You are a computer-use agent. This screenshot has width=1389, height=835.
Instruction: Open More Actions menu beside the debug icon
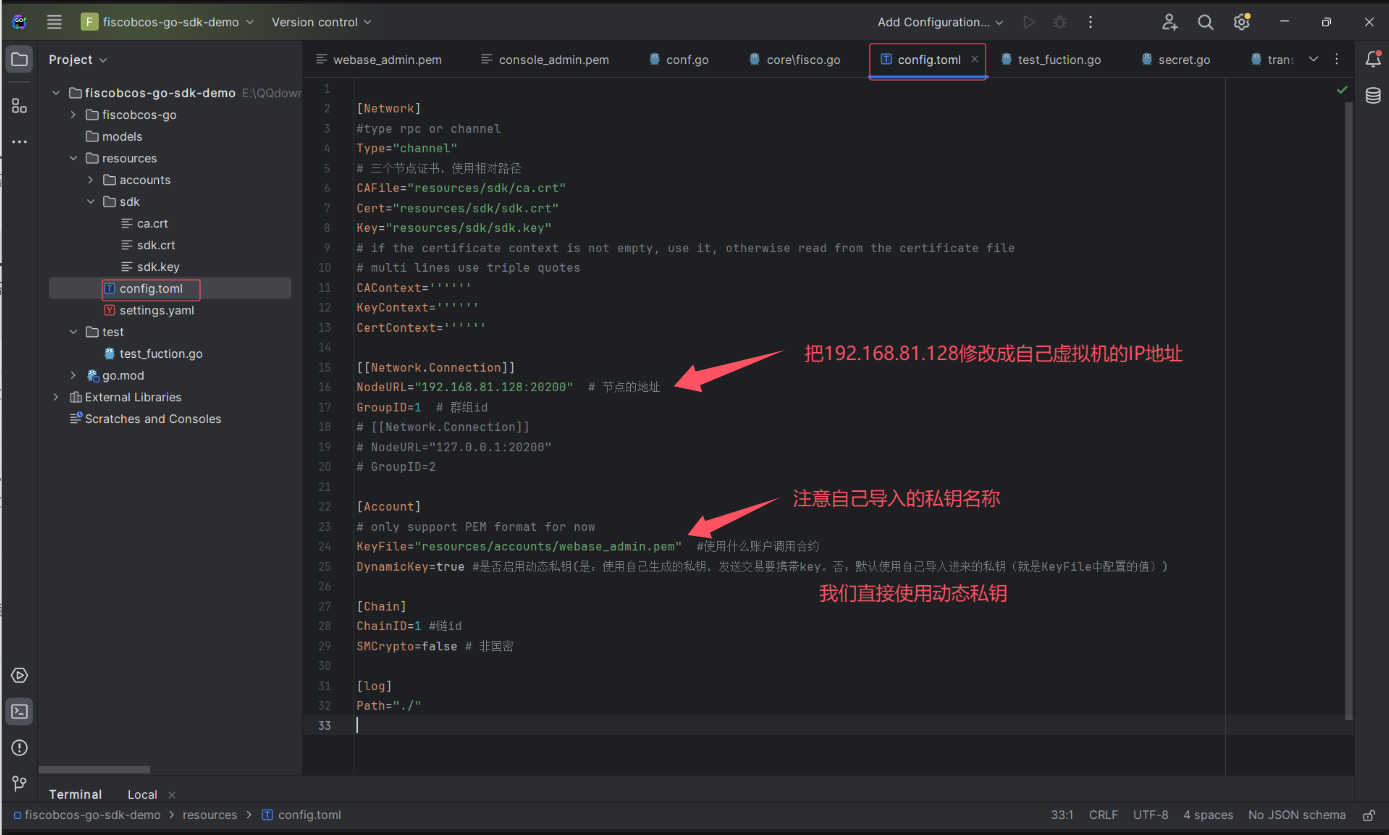(x=1090, y=22)
